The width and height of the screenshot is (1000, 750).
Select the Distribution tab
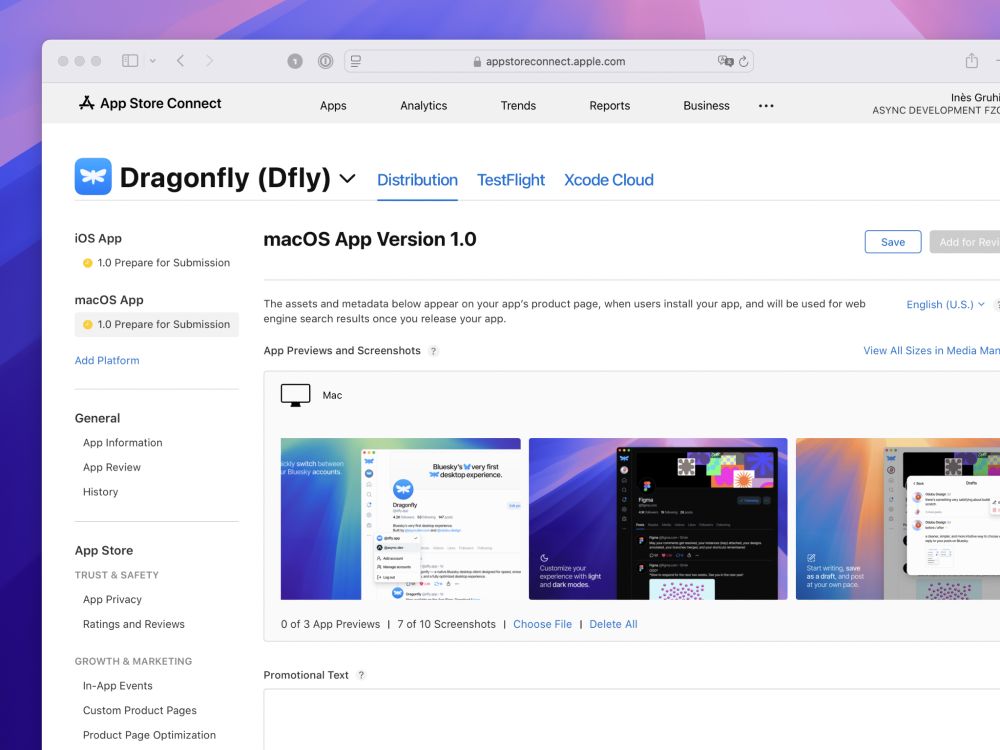click(x=417, y=180)
